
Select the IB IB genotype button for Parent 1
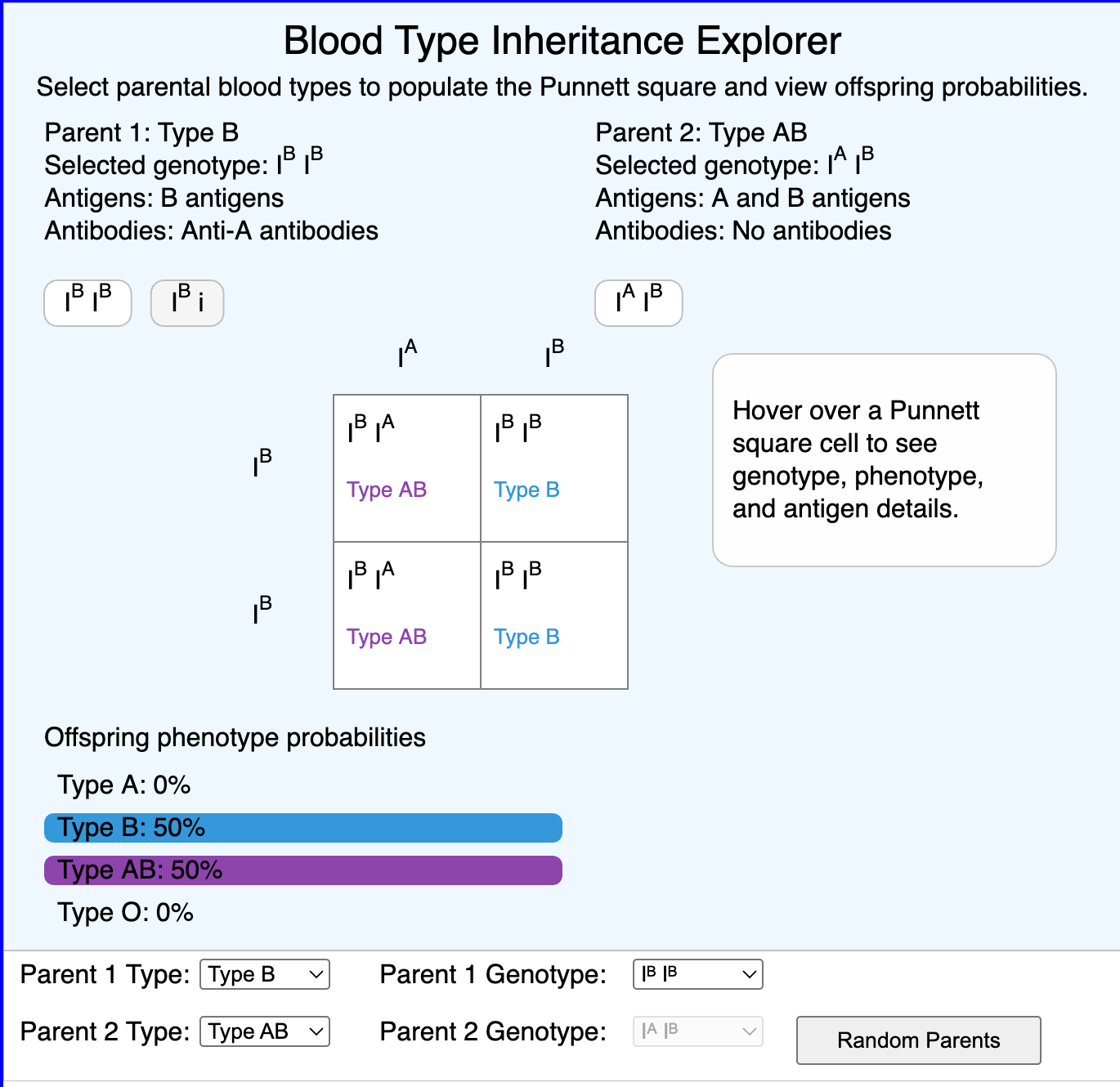[87, 303]
